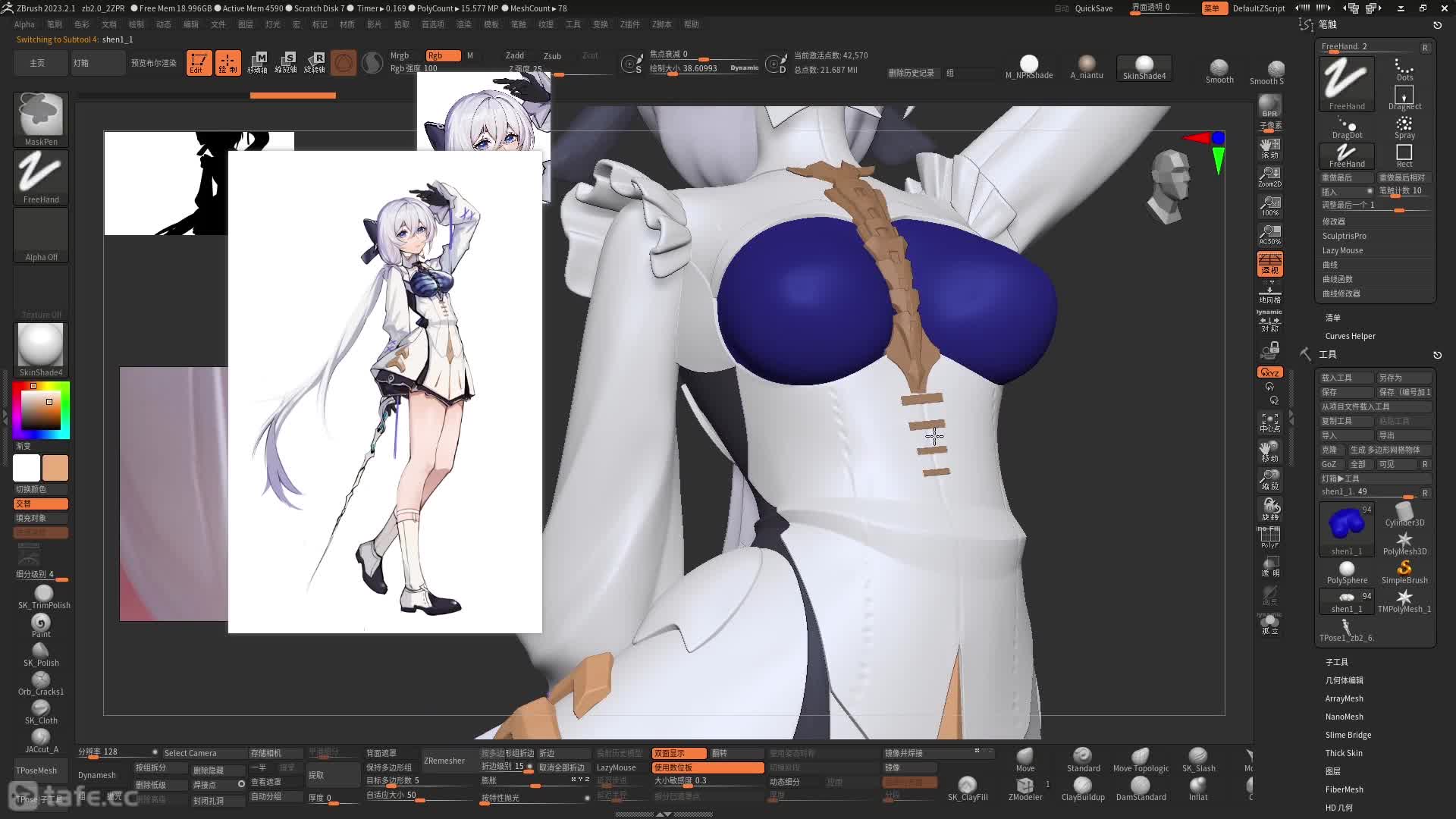Select the DamStandard brush
Screen dimensions: 1456x819
pos(1141,789)
